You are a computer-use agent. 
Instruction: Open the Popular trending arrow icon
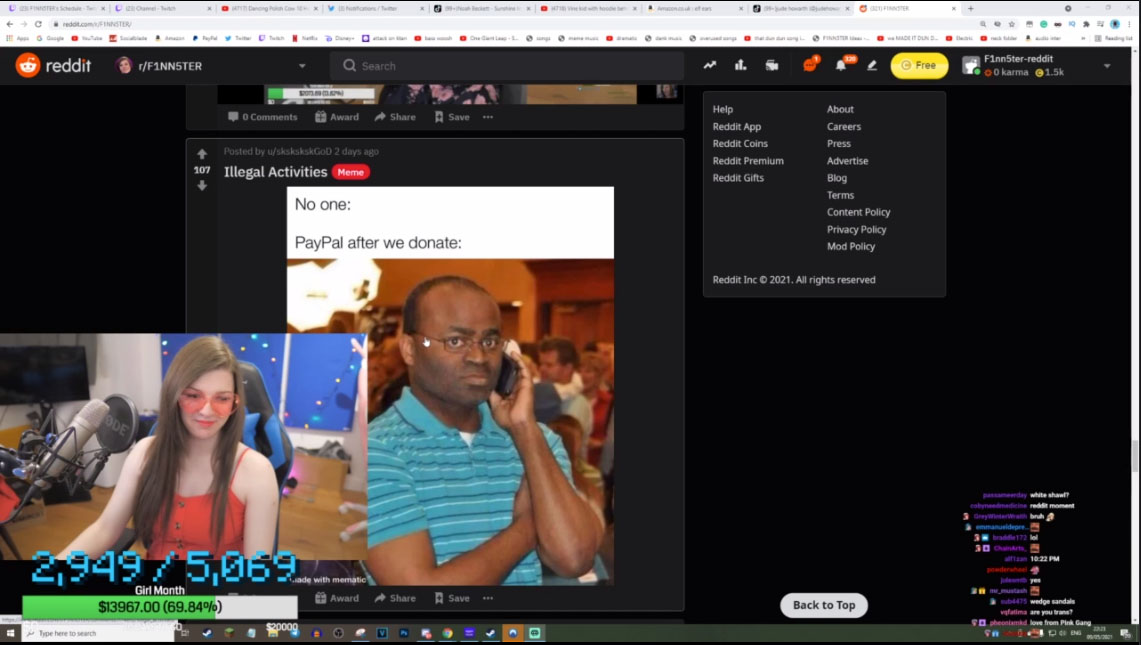point(709,66)
